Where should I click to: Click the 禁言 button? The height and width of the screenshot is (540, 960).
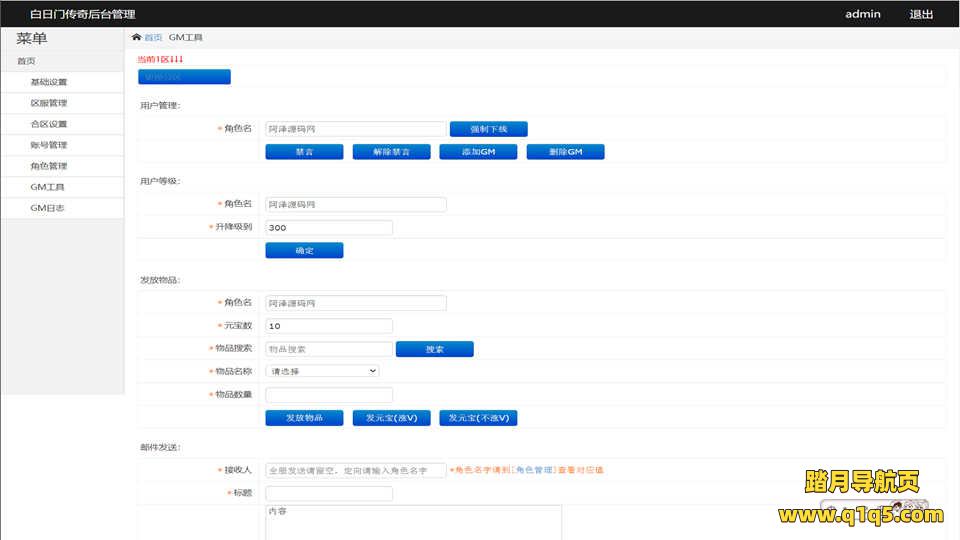click(304, 152)
